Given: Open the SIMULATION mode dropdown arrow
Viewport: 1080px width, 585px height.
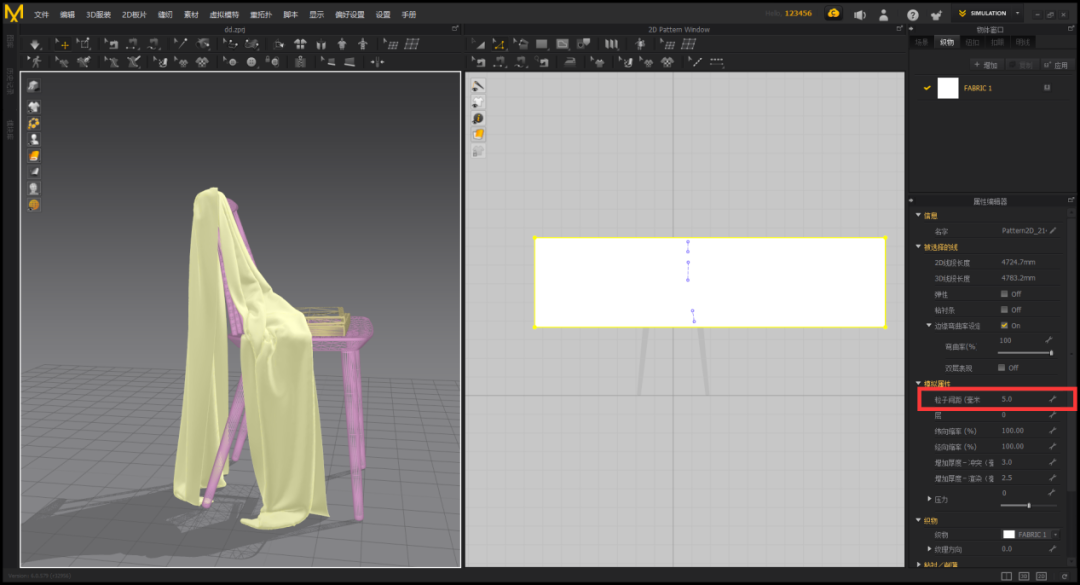Looking at the screenshot, I should click(1018, 14).
